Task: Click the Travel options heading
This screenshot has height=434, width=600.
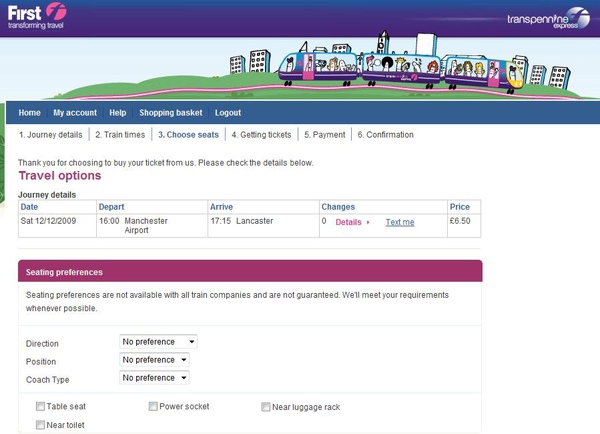Action: 60,176
